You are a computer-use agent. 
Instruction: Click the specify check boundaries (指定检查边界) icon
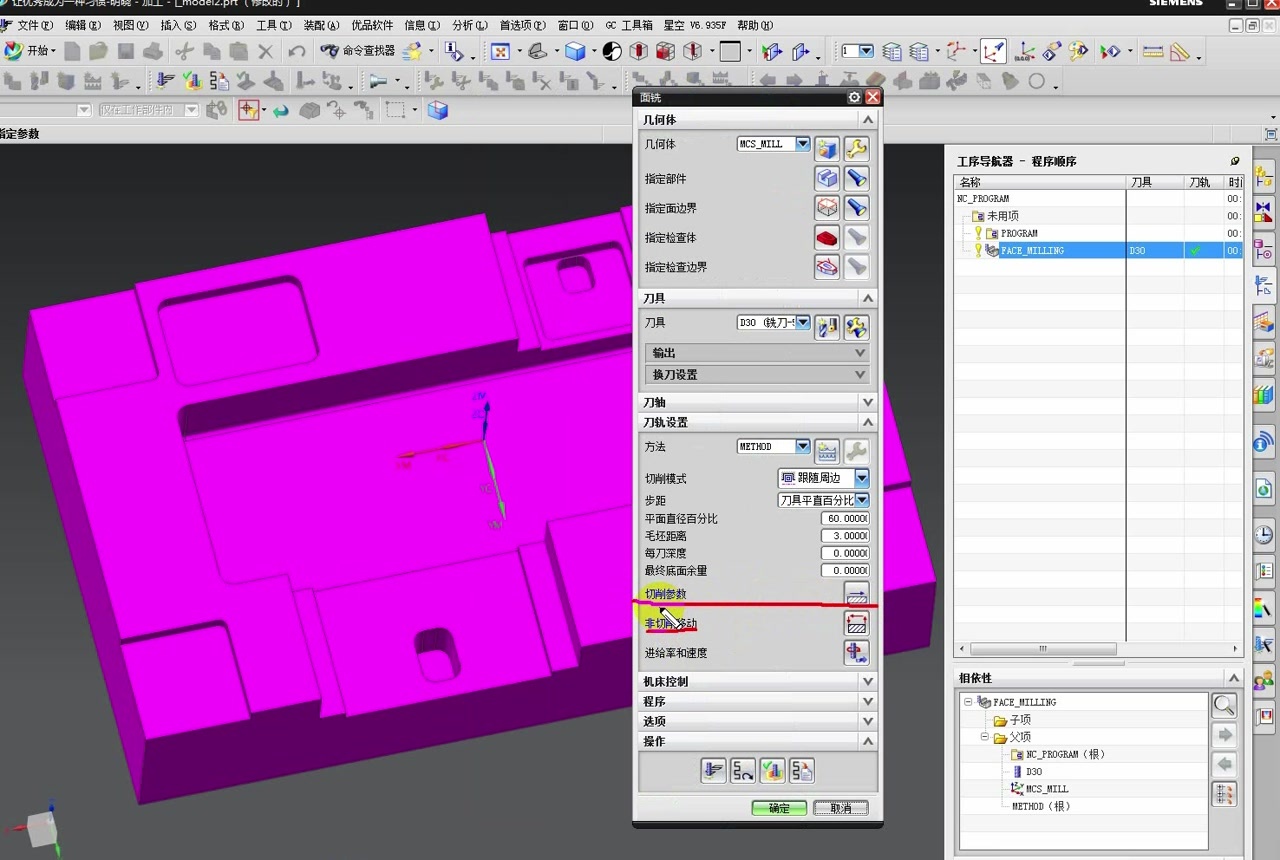827,267
